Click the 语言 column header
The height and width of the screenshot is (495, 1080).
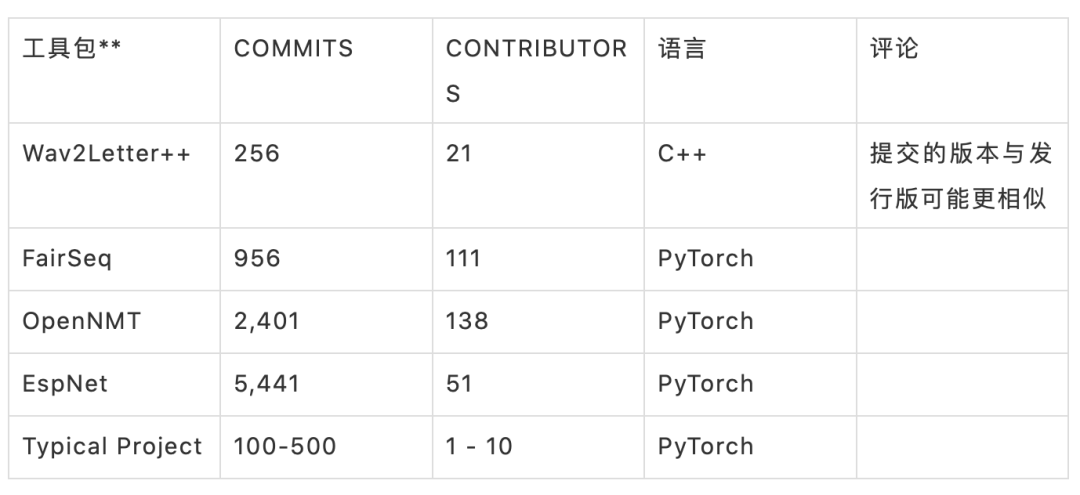(682, 50)
